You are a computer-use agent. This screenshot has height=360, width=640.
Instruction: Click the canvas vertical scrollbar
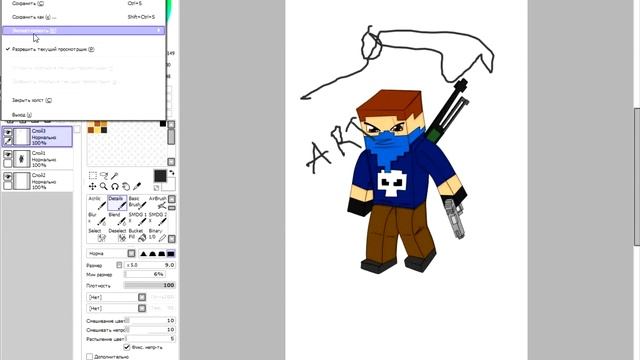click(637, 177)
